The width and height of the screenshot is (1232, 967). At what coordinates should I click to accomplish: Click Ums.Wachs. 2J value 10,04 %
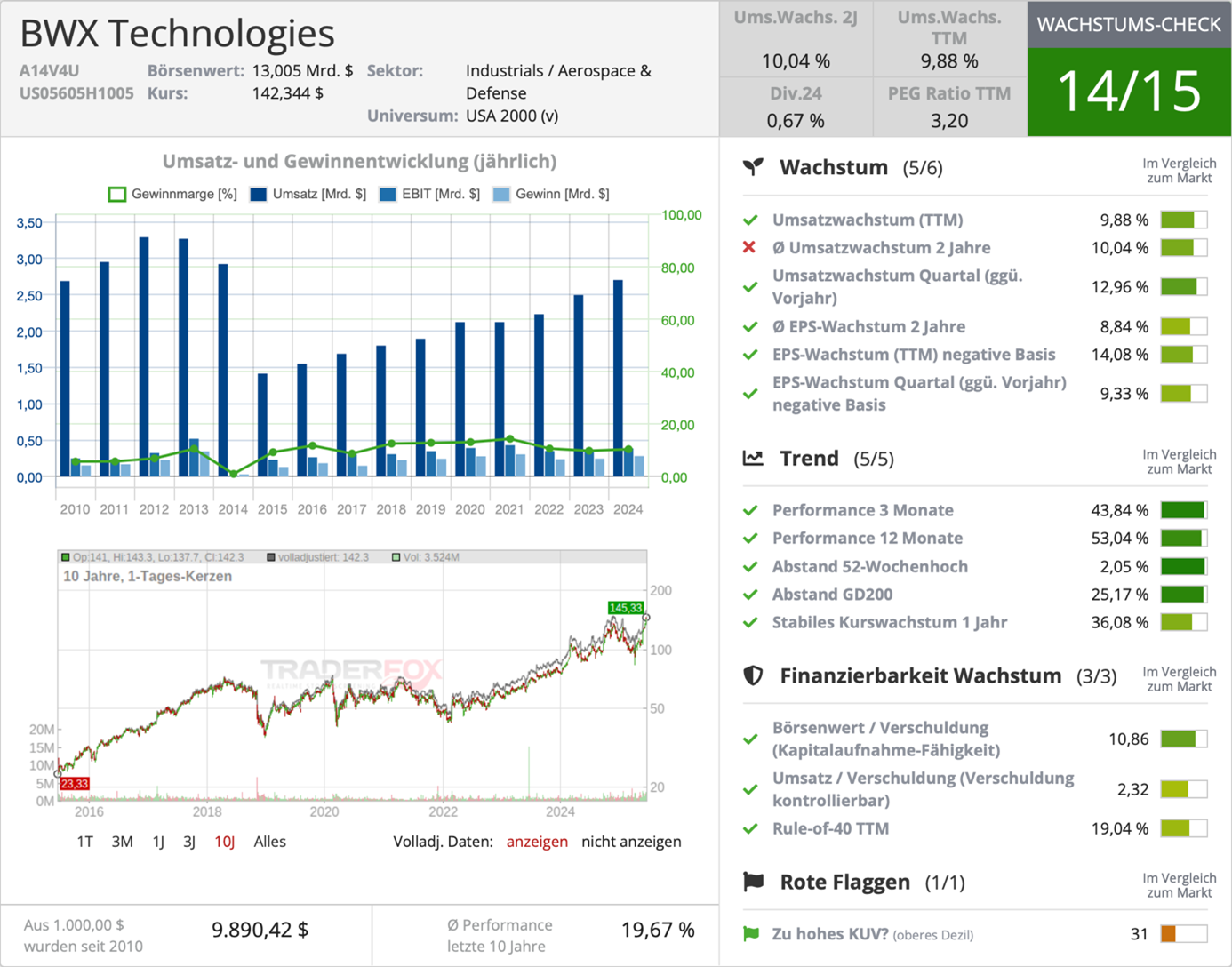(x=796, y=61)
